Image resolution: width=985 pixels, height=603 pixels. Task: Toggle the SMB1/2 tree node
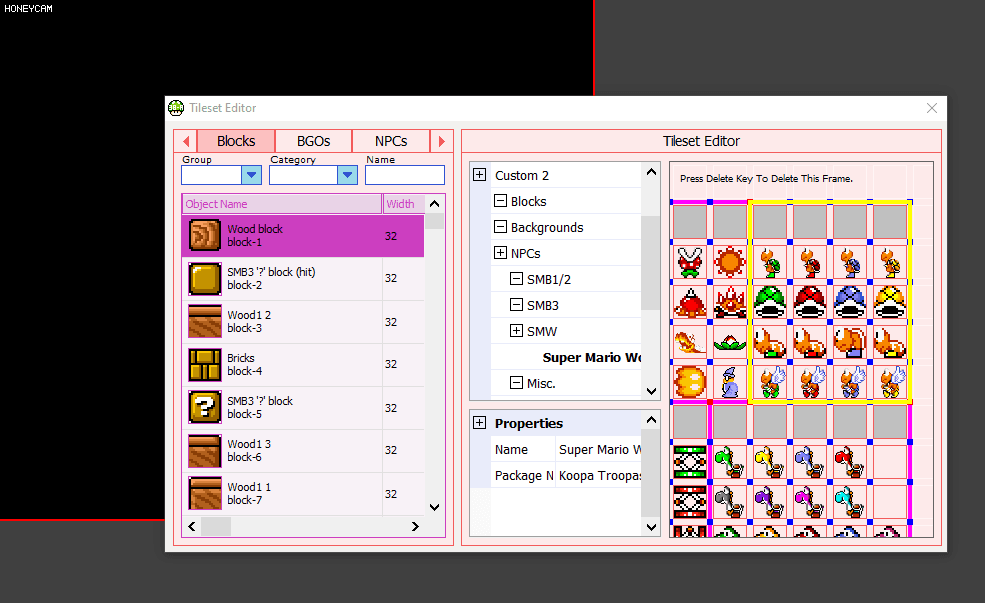(x=516, y=279)
